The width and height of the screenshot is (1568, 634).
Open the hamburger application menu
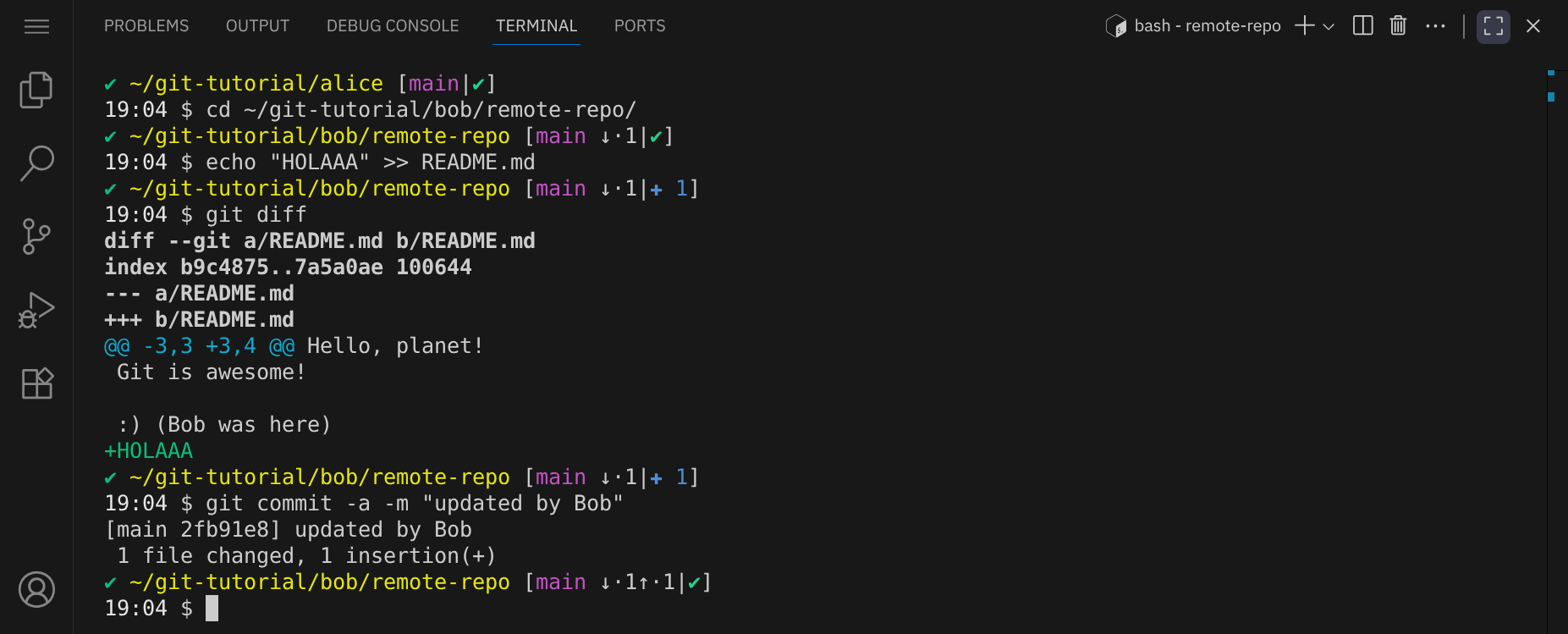point(36,26)
